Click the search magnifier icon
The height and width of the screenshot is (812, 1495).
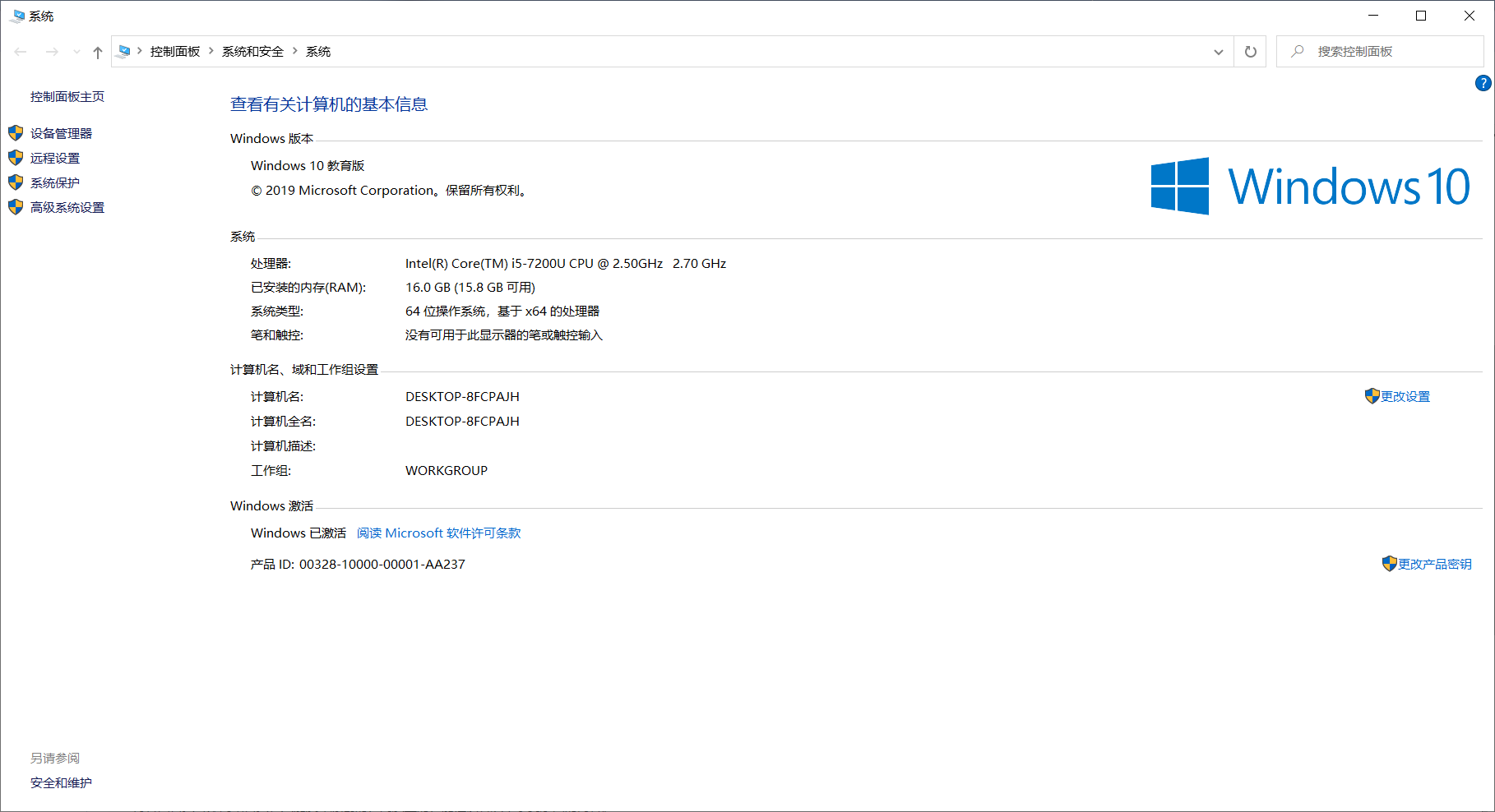[1298, 51]
